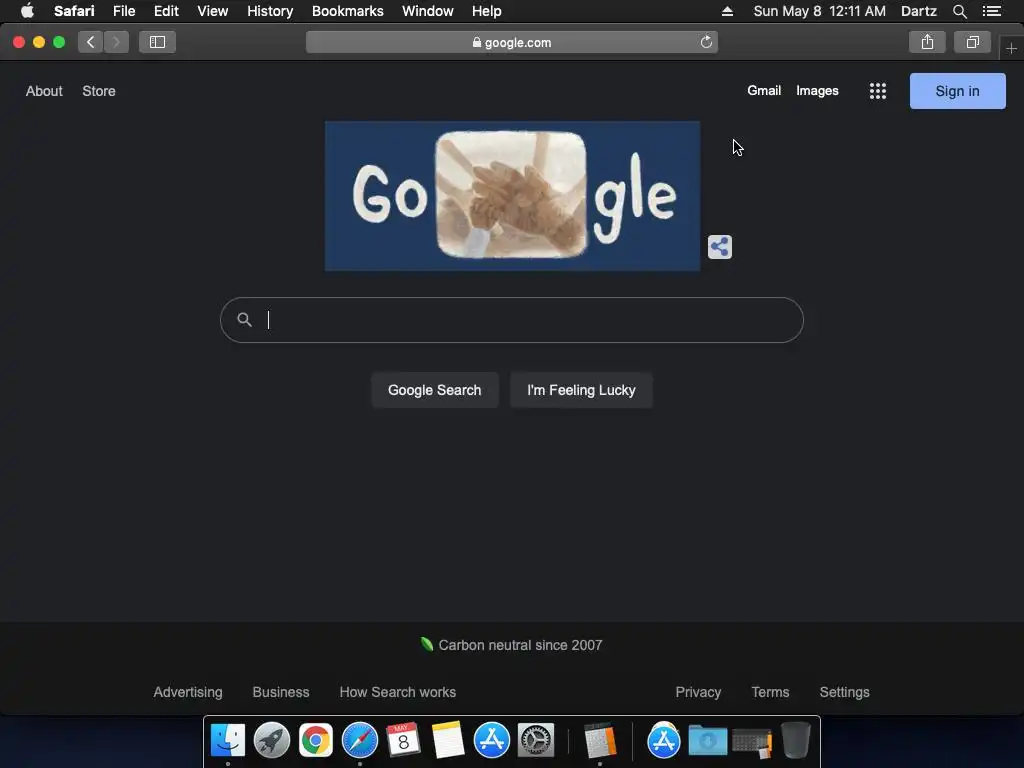Open the Bookmarks menu
Viewport: 1024px width, 768px height.
click(347, 11)
